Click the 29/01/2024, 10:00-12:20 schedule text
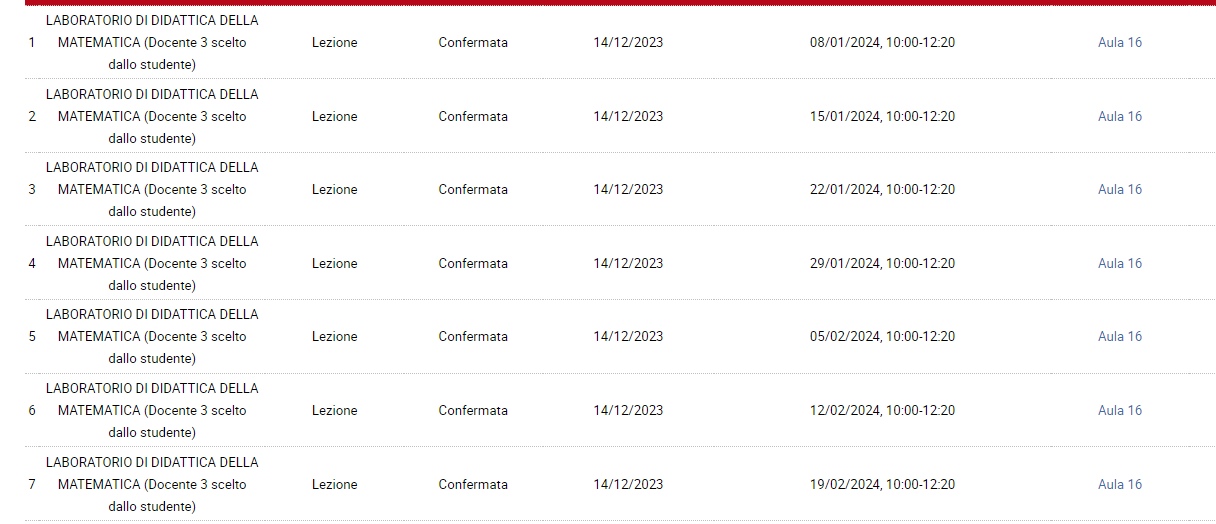This screenshot has height=524, width=1216. click(x=882, y=264)
